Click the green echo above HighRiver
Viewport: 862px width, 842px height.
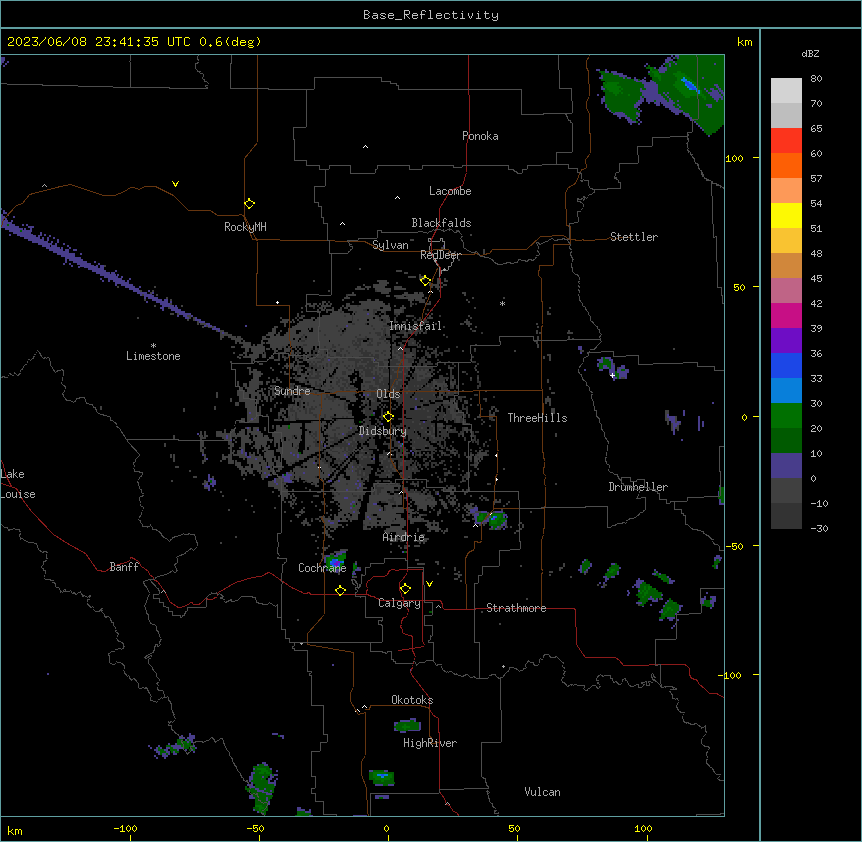(407, 725)
